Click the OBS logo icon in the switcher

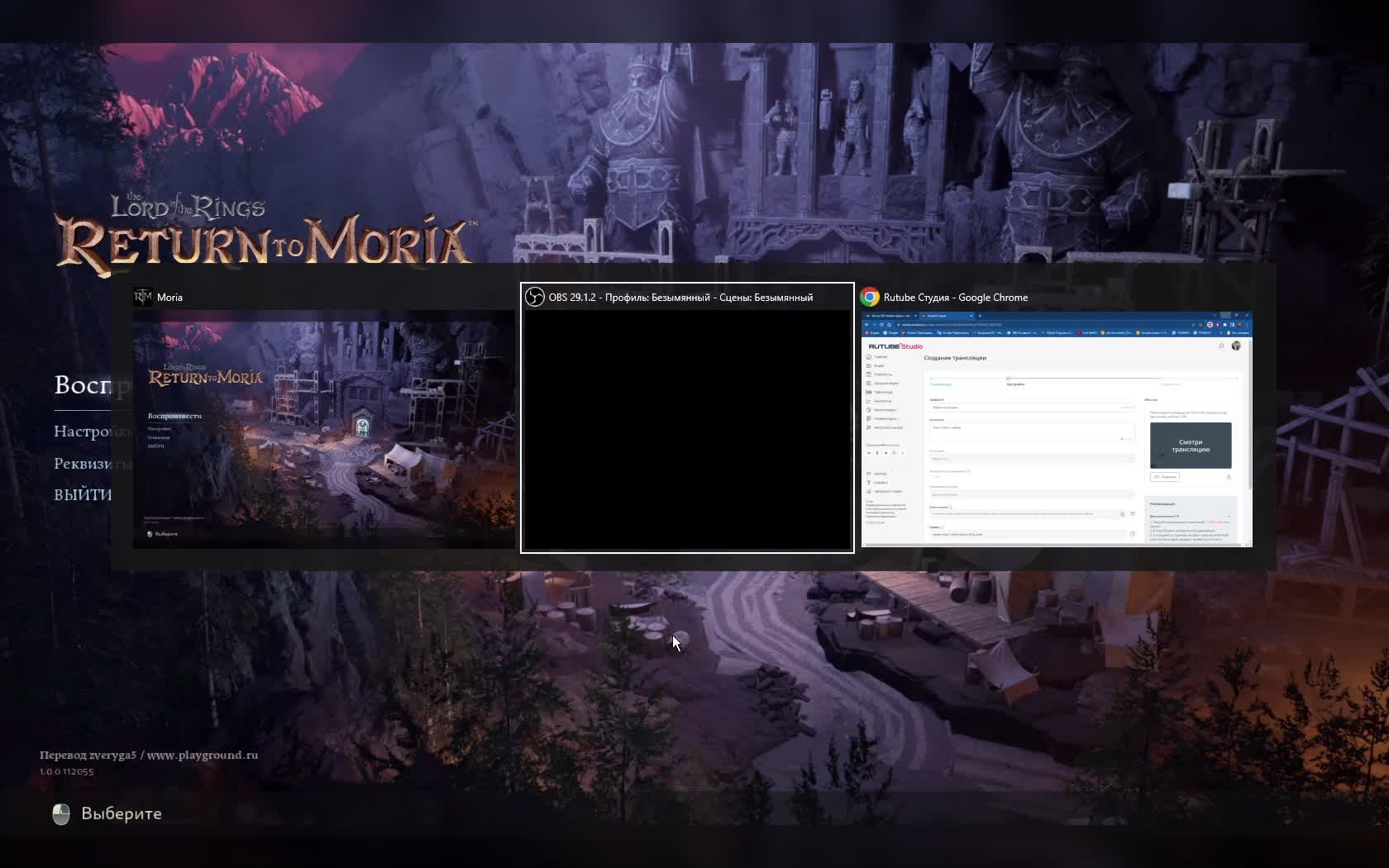coord(535,297)
